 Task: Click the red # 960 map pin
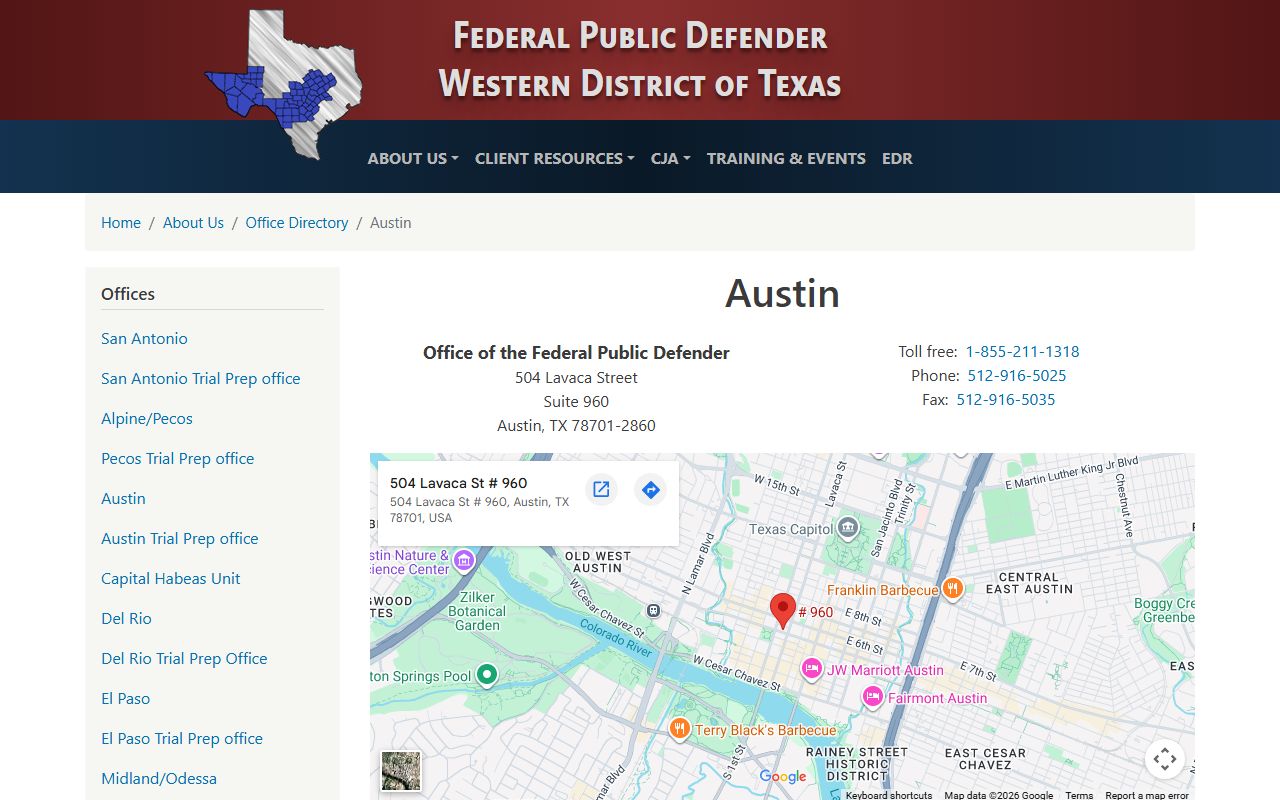[x=783, y=610]
